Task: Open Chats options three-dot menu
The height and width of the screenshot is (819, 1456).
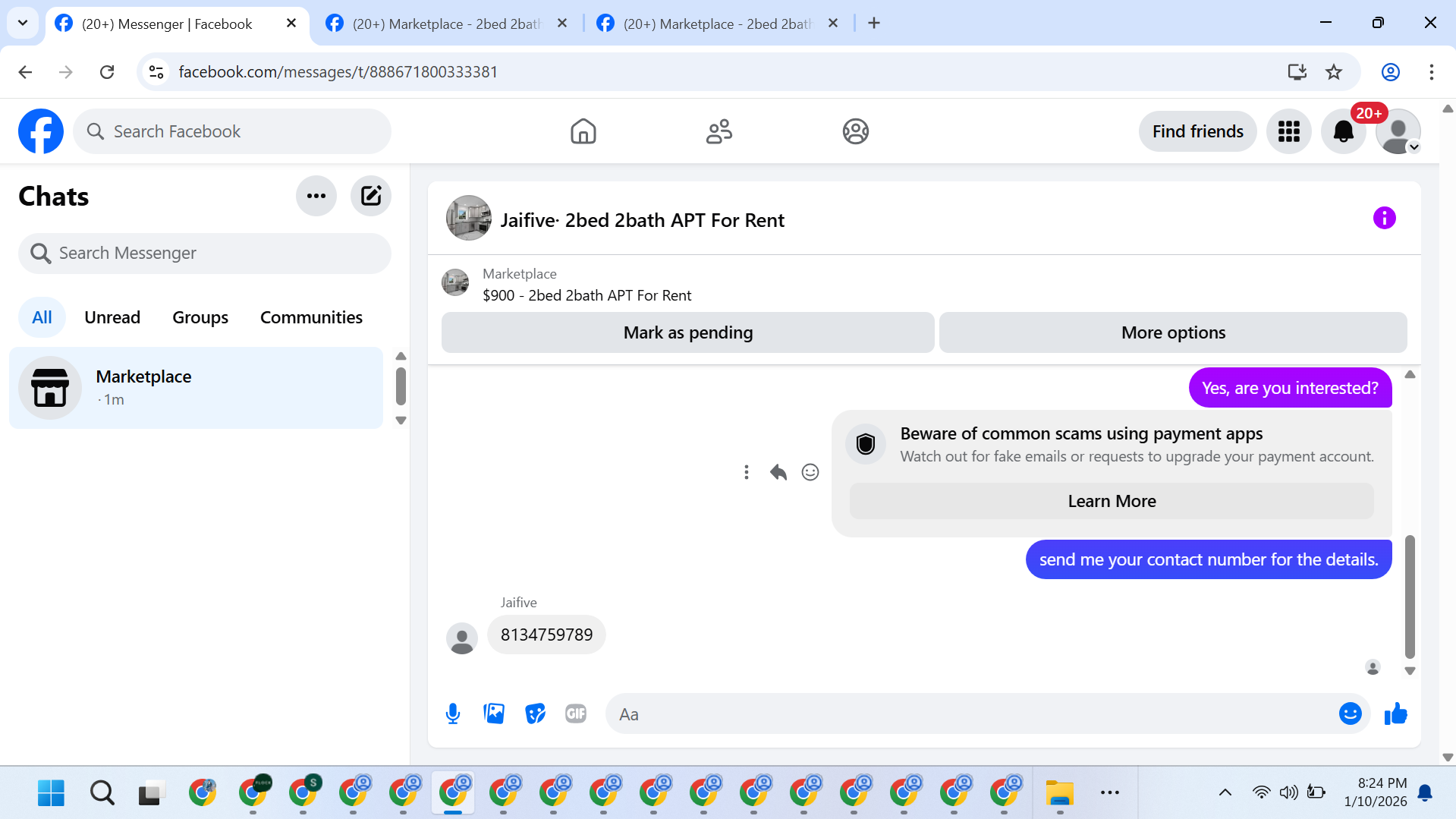Action: [316, 196]
